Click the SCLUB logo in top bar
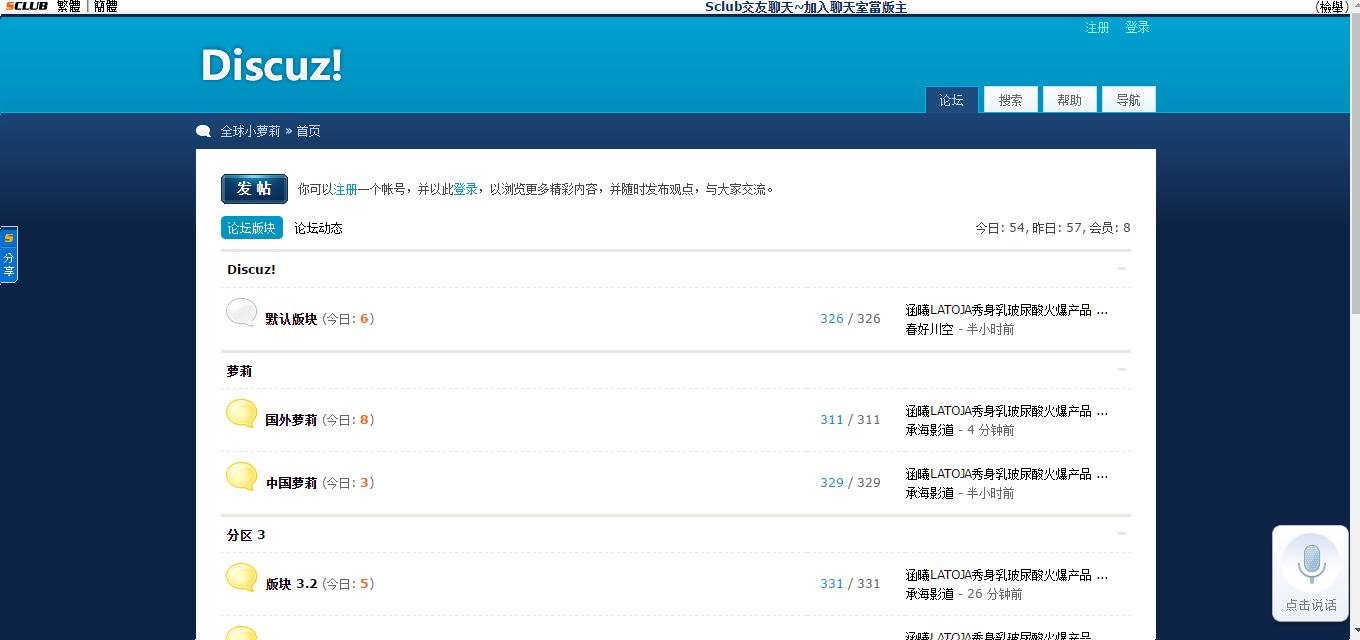This screenshot has width=1360, height=640. click(26, 7)
